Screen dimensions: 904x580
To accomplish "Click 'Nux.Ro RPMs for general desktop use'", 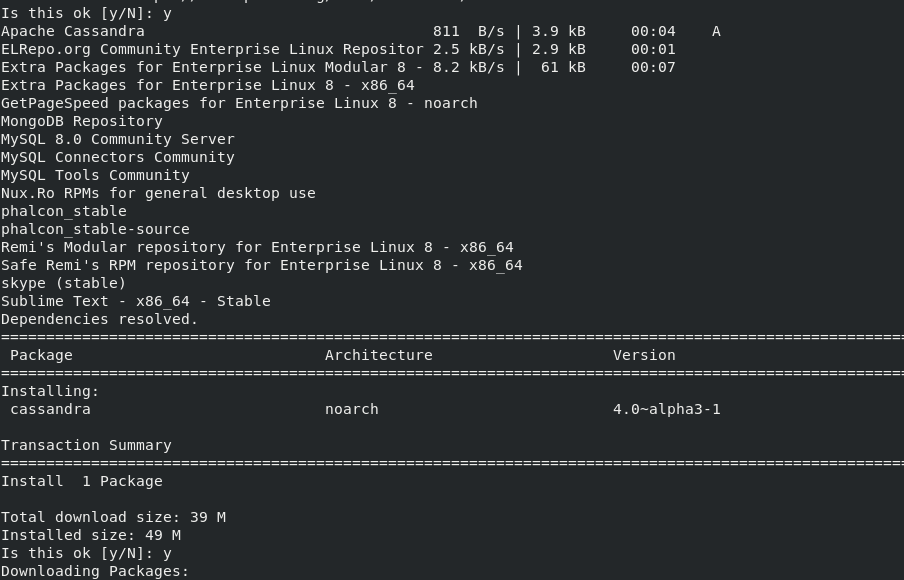I will [x=159, y=193].
